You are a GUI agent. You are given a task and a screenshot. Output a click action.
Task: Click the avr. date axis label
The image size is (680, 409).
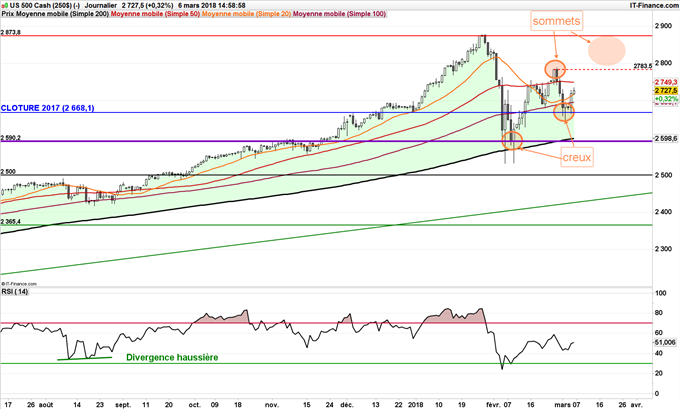pos(636,405)
